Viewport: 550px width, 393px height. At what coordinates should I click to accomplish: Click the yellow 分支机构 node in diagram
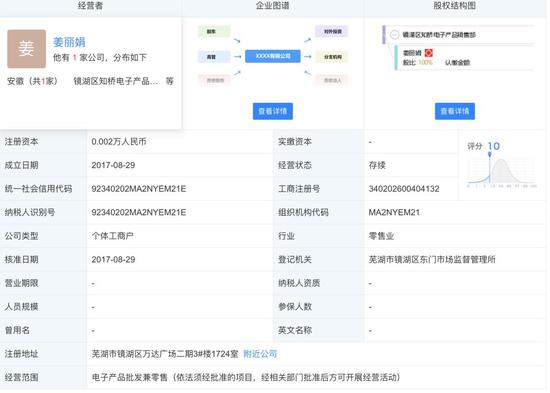point(331,56)
